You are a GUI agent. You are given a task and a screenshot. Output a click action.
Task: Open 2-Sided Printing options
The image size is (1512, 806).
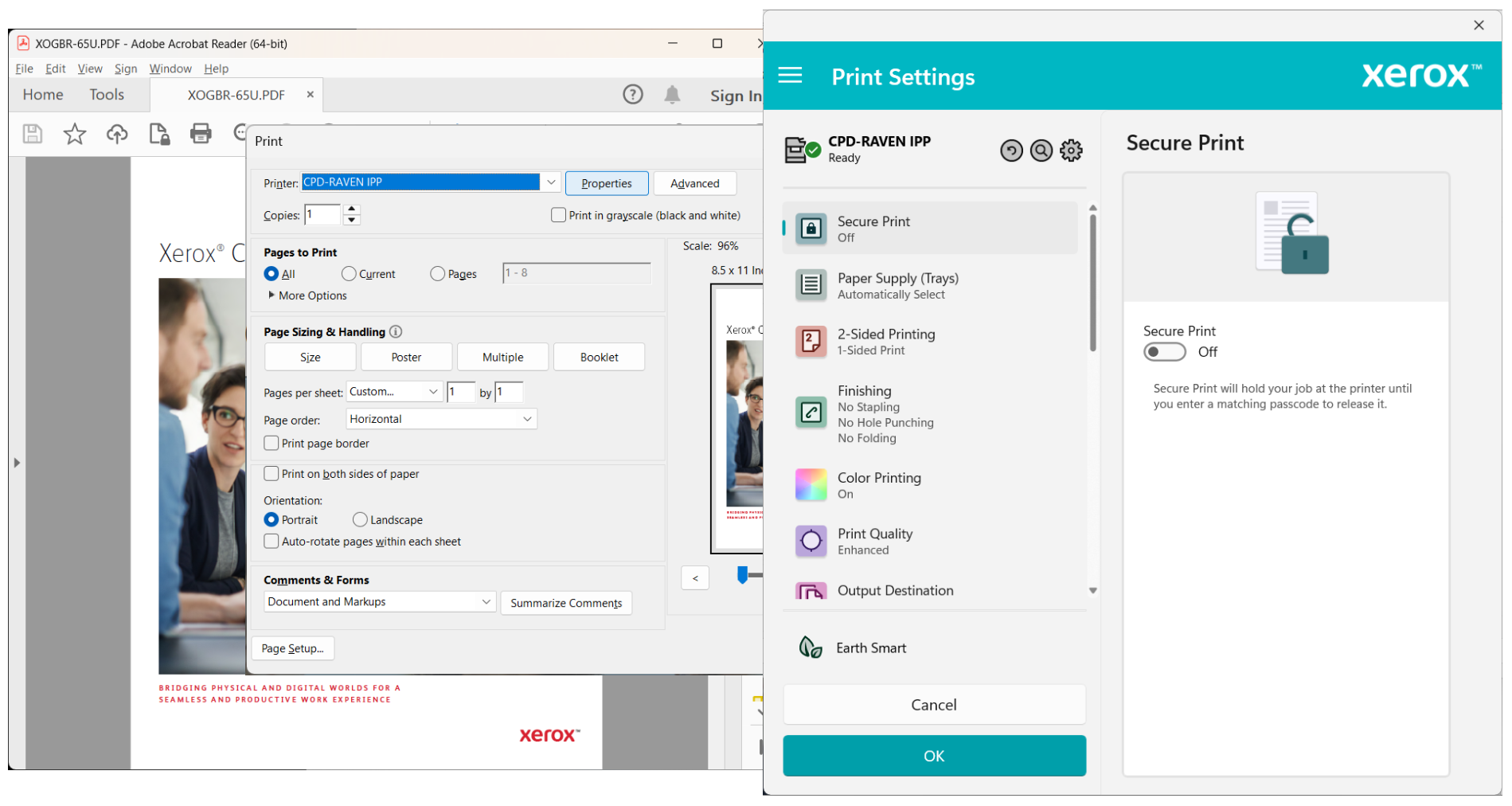coord(886,341)
